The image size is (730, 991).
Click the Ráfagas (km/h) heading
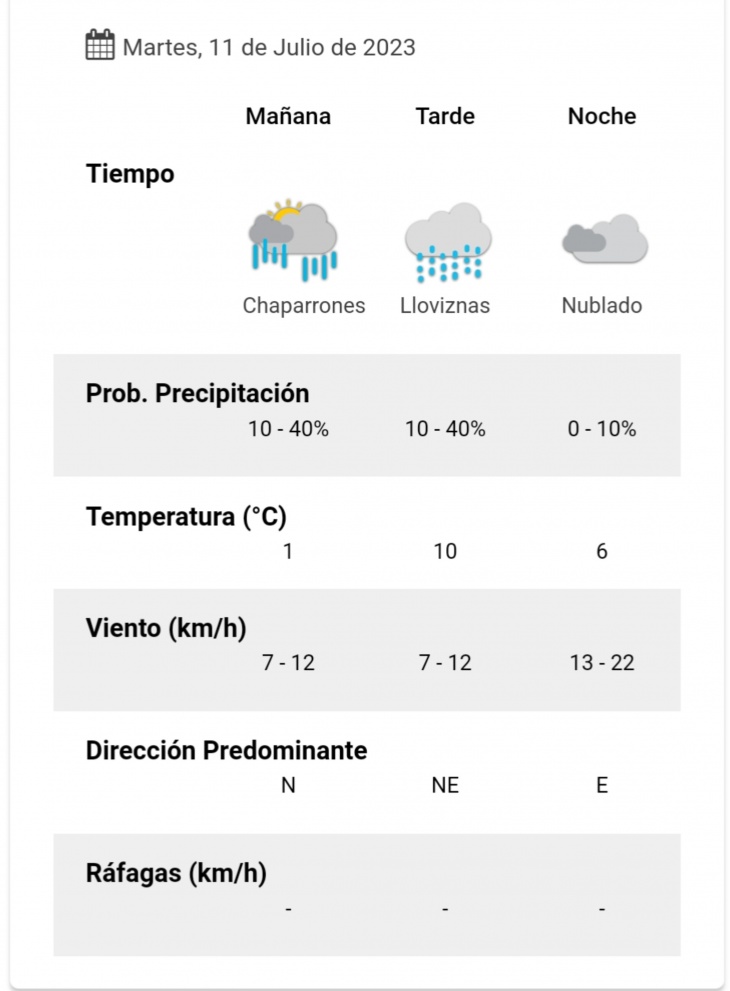click(176, 873)
